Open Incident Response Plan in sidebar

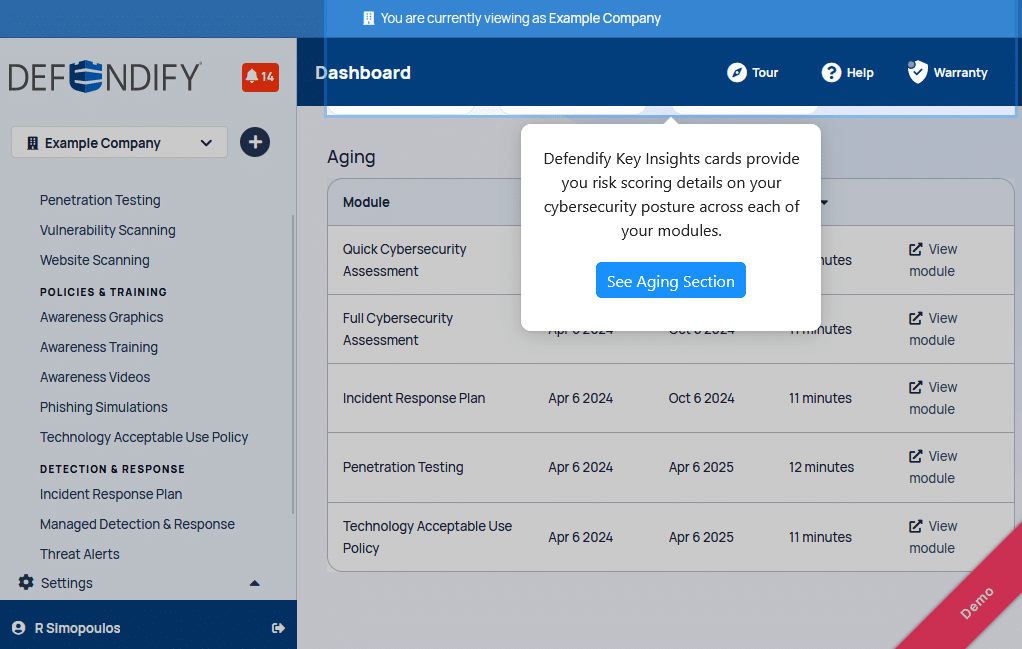point(111,495)
